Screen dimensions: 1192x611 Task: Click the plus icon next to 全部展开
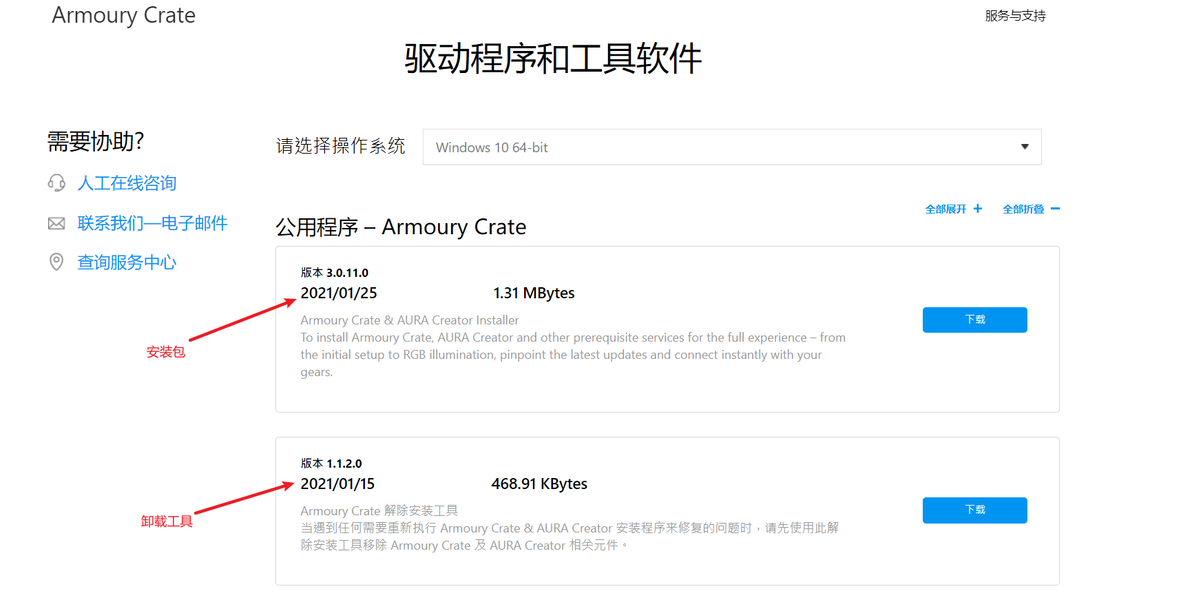pyautogui.click(x=978, y=208)
